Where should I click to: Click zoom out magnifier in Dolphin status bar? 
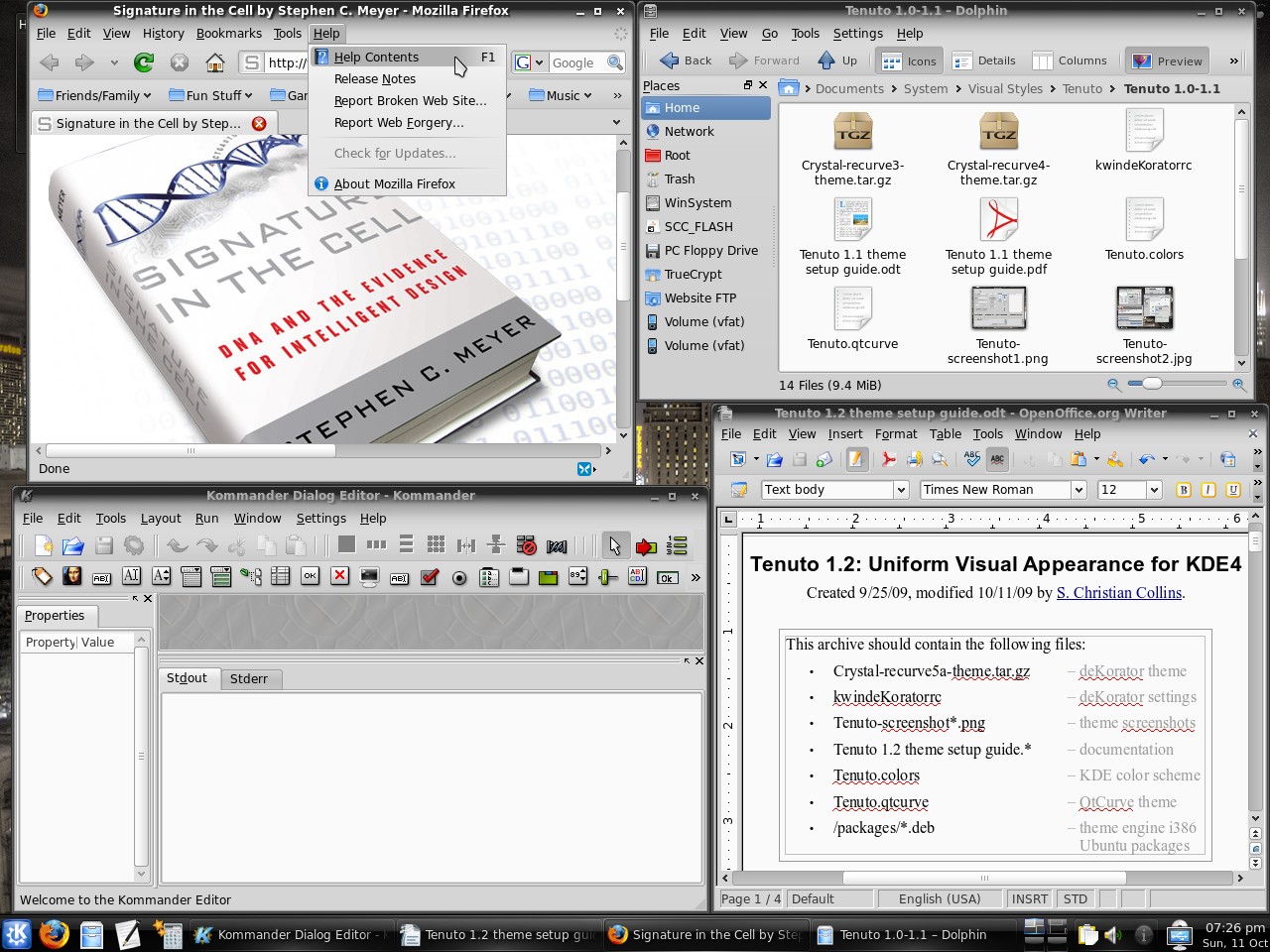1113,384
